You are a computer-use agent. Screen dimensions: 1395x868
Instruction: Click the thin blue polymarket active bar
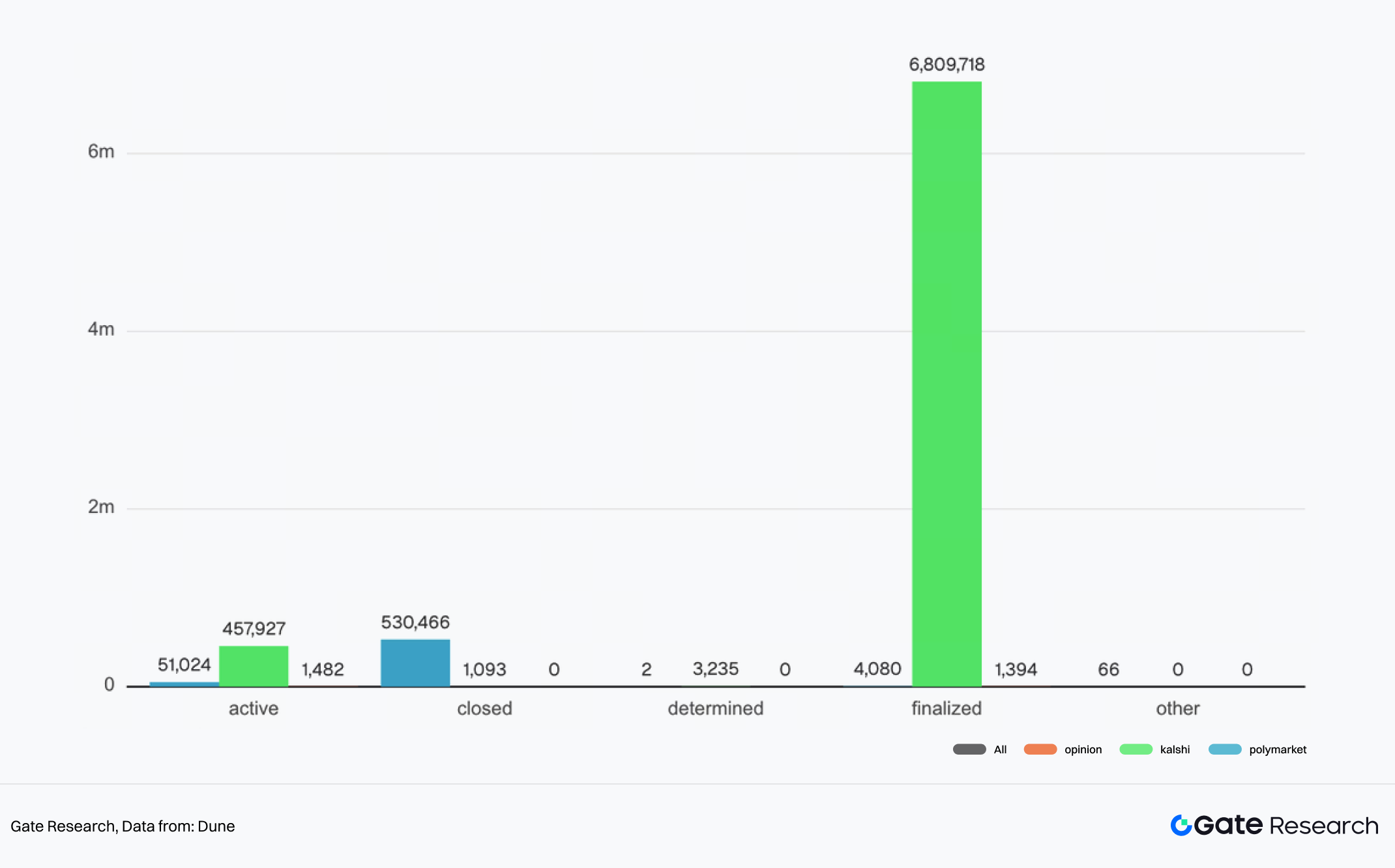pyautogui.click(x=184, y=684)
